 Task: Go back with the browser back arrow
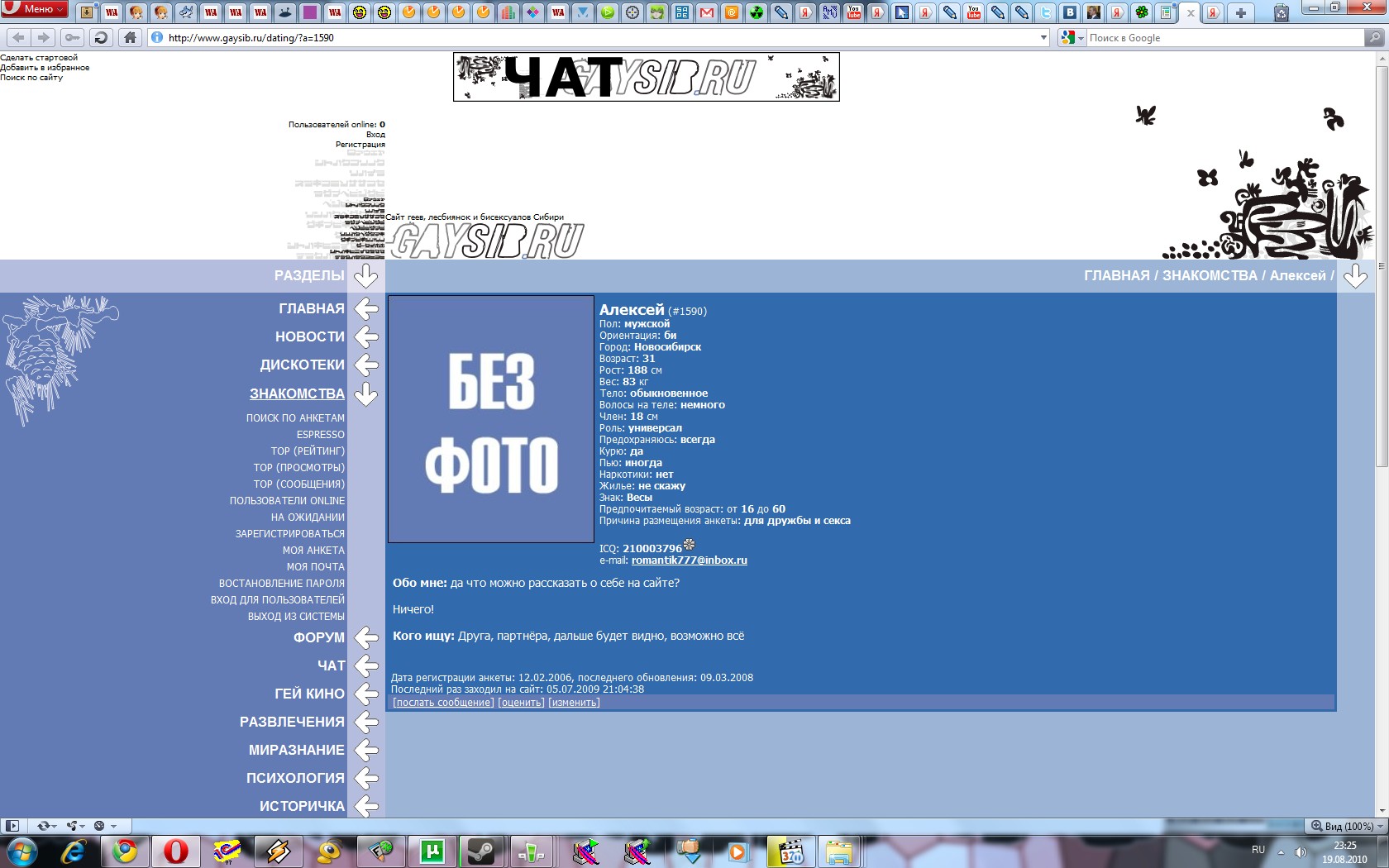(19, 37)
